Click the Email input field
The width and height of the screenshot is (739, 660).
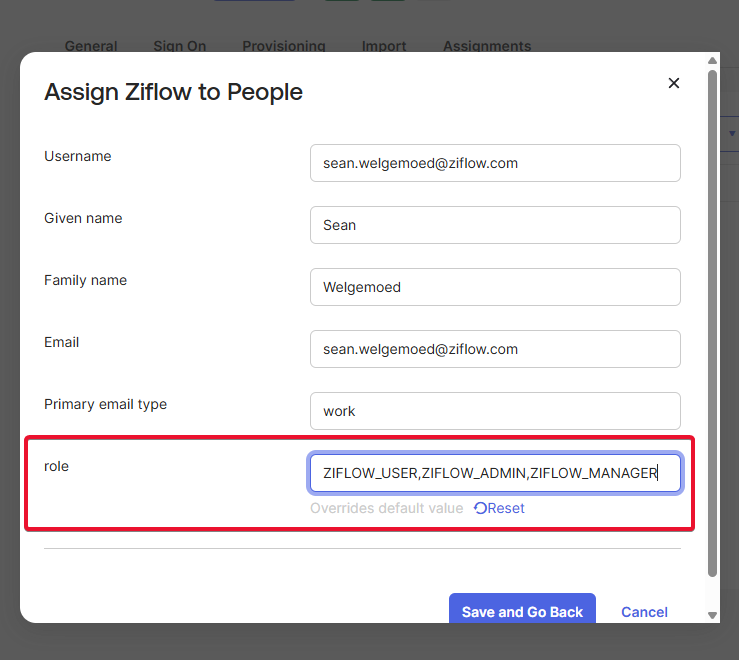(495, 349)
